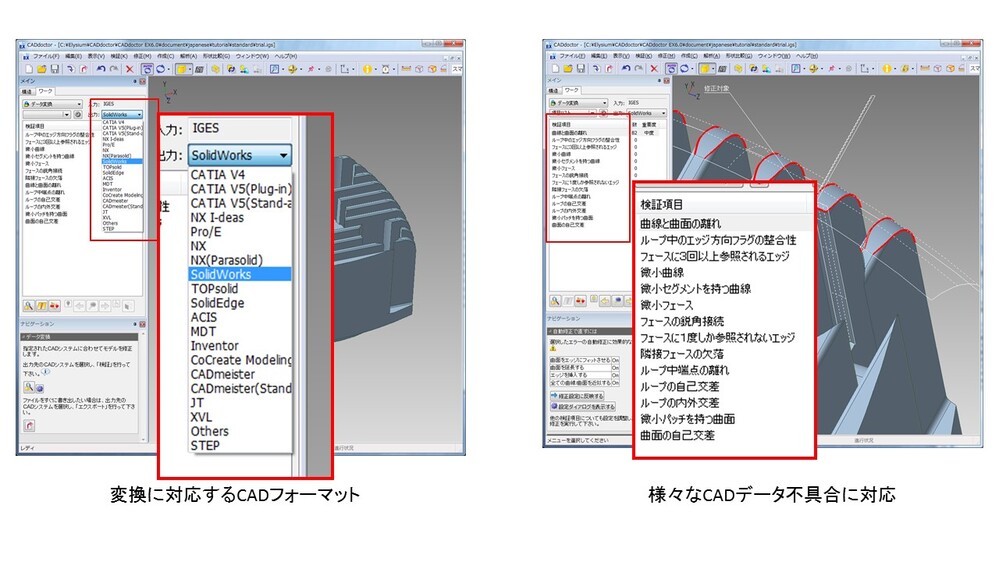The width and height of the screenshot is (999, 562).
Task: Click red X delete icon in right window toolbar
Action: pos(654,68)
